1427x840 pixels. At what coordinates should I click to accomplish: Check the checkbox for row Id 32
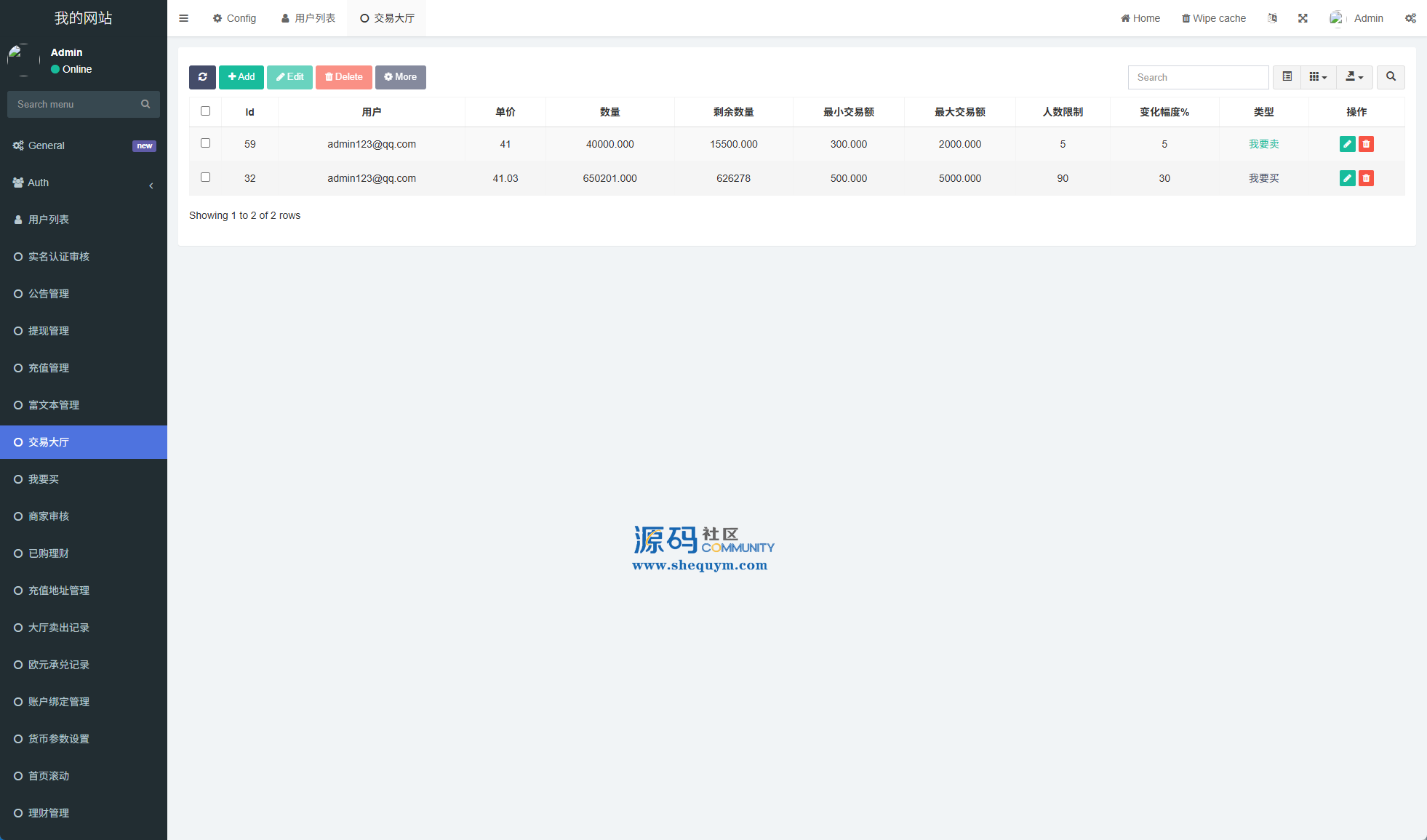tap(205, 177)
